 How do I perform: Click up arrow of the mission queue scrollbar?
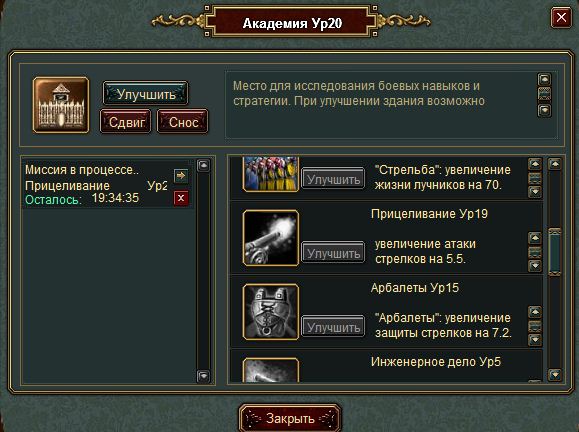[203, 165]
